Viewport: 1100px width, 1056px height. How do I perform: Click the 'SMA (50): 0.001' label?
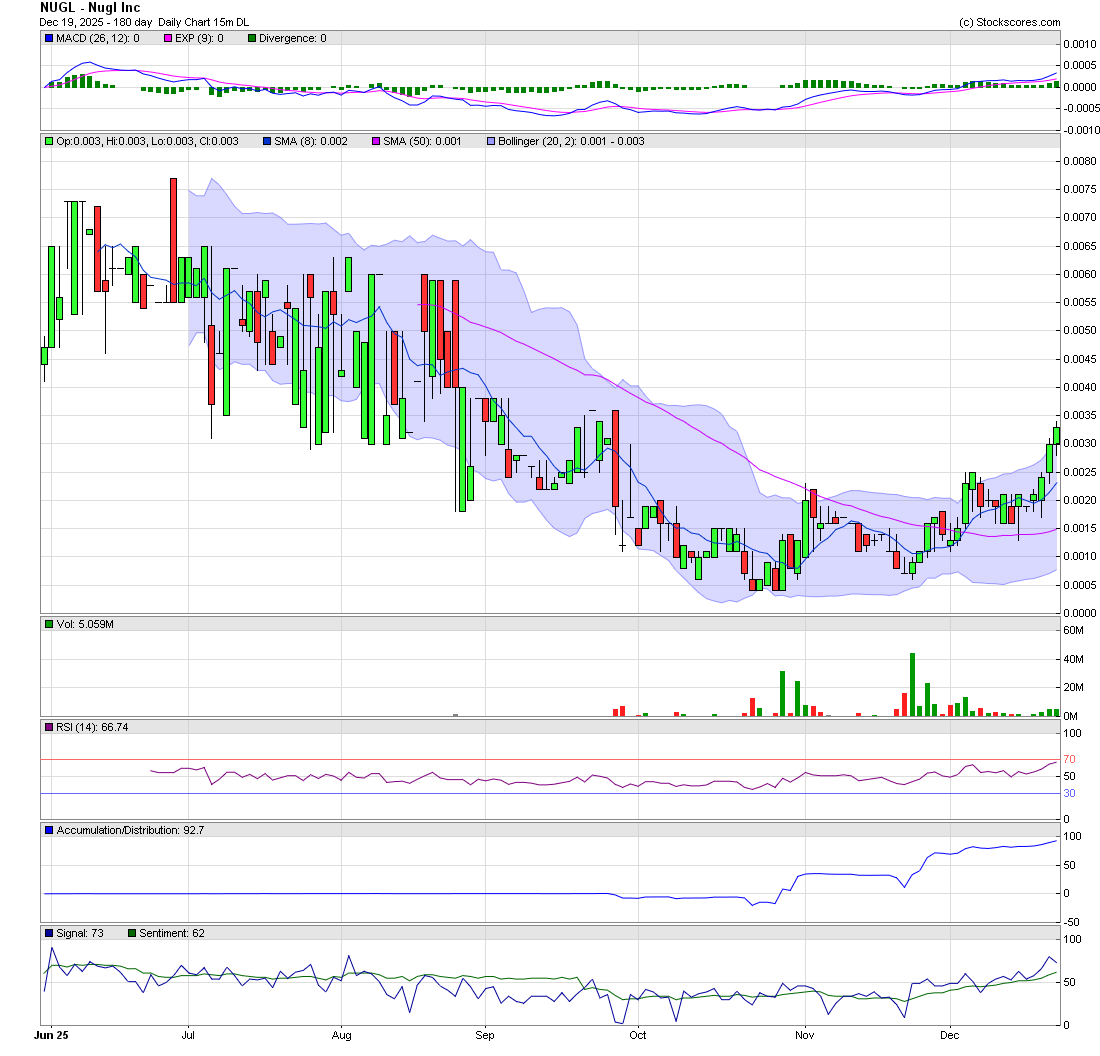tap(422, 142)
